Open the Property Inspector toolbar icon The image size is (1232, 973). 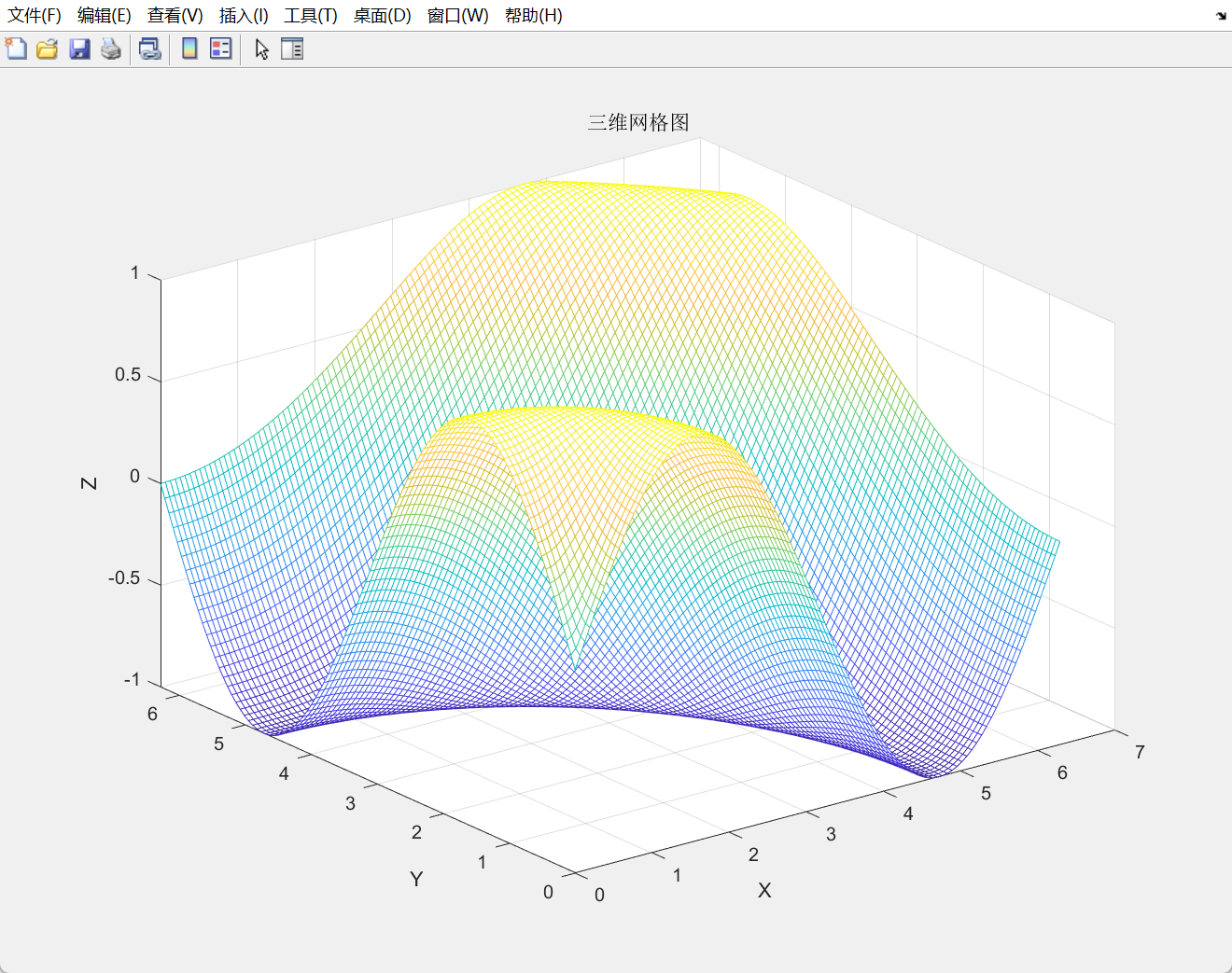click(x=292, y=49)
